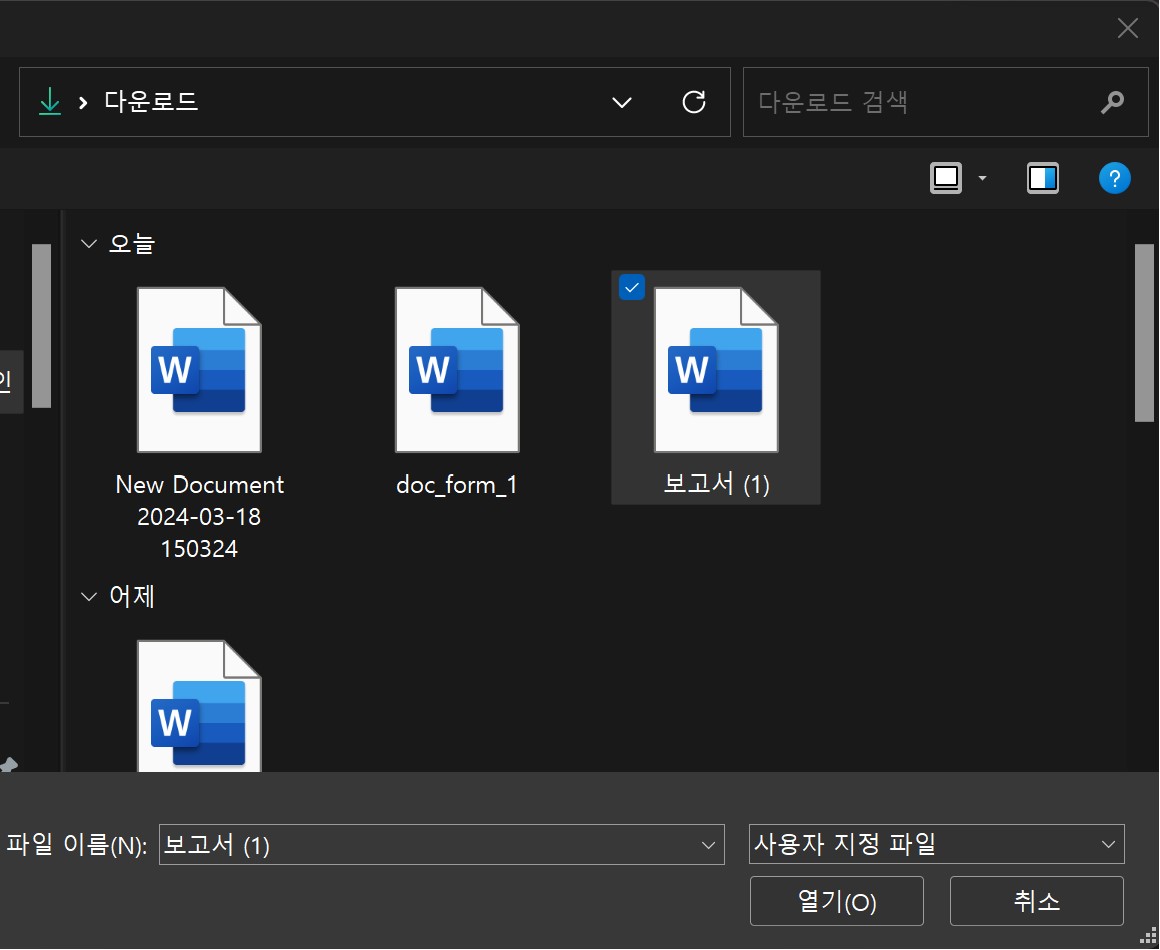Image resolution: width=1160 pixels, height=950 pixels.
Task: Click the dialog resize grip corner
Action: [x=1148, y=937]
